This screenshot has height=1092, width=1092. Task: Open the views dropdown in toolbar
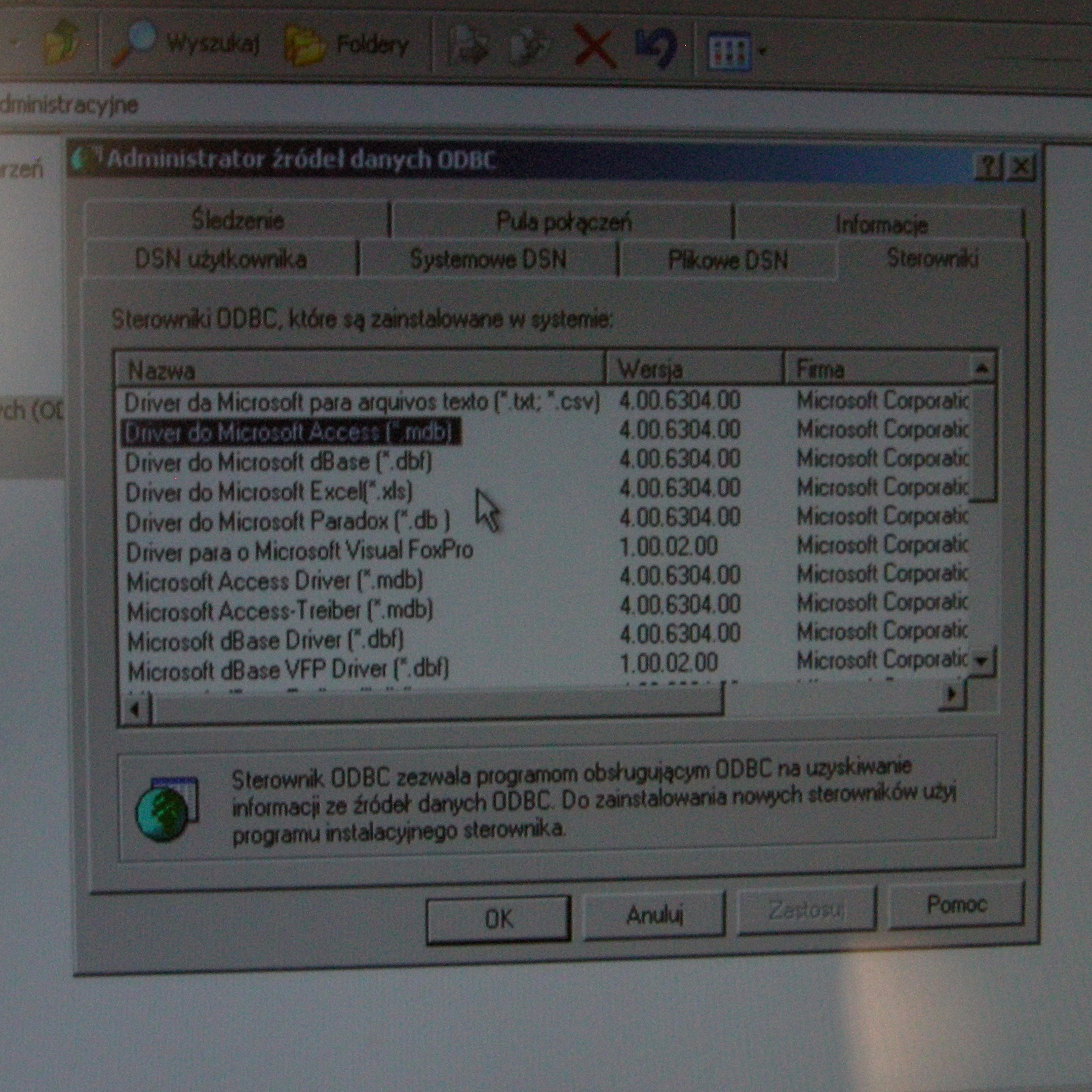click(762, 52)
